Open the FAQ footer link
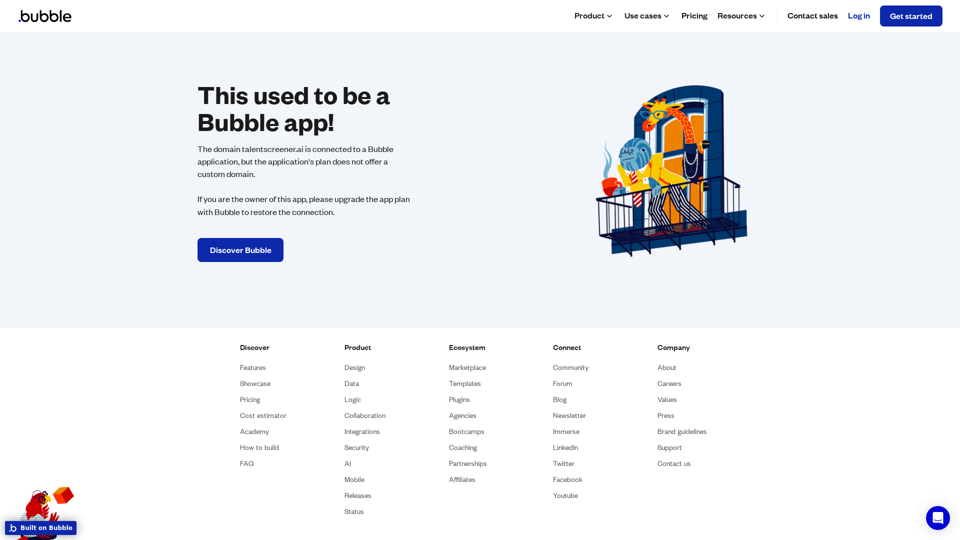This screenshot has height=540, width=960. point(246,463)
